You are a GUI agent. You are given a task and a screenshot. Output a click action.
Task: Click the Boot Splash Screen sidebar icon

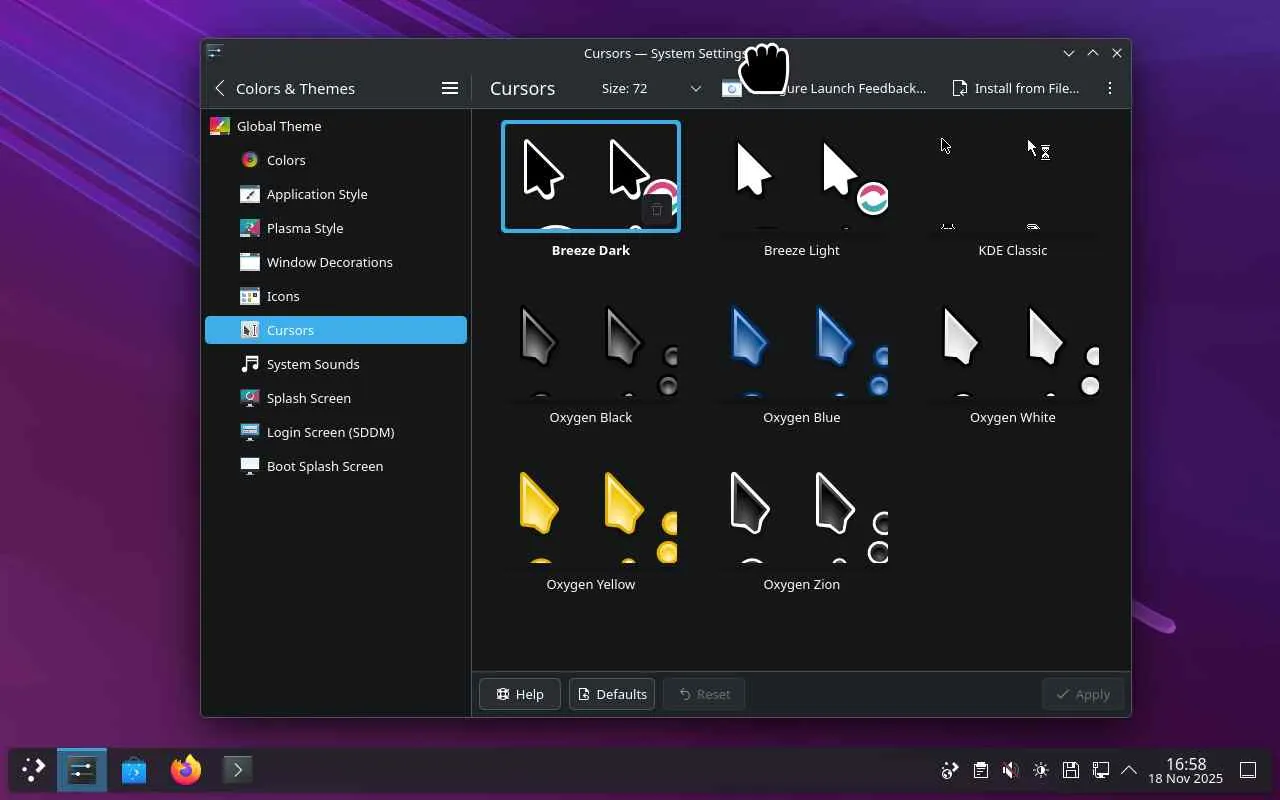pyautogui.click(x=250, y=466)
